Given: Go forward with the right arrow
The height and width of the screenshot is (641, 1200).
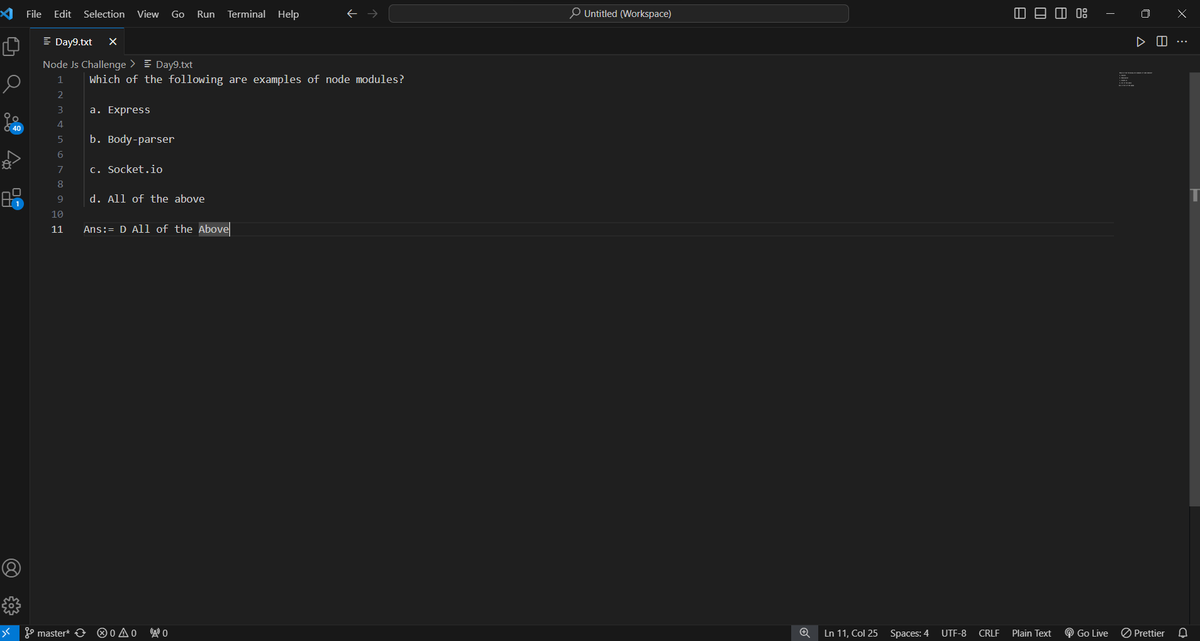Looking at the screenshot, I should coord(373,14).
